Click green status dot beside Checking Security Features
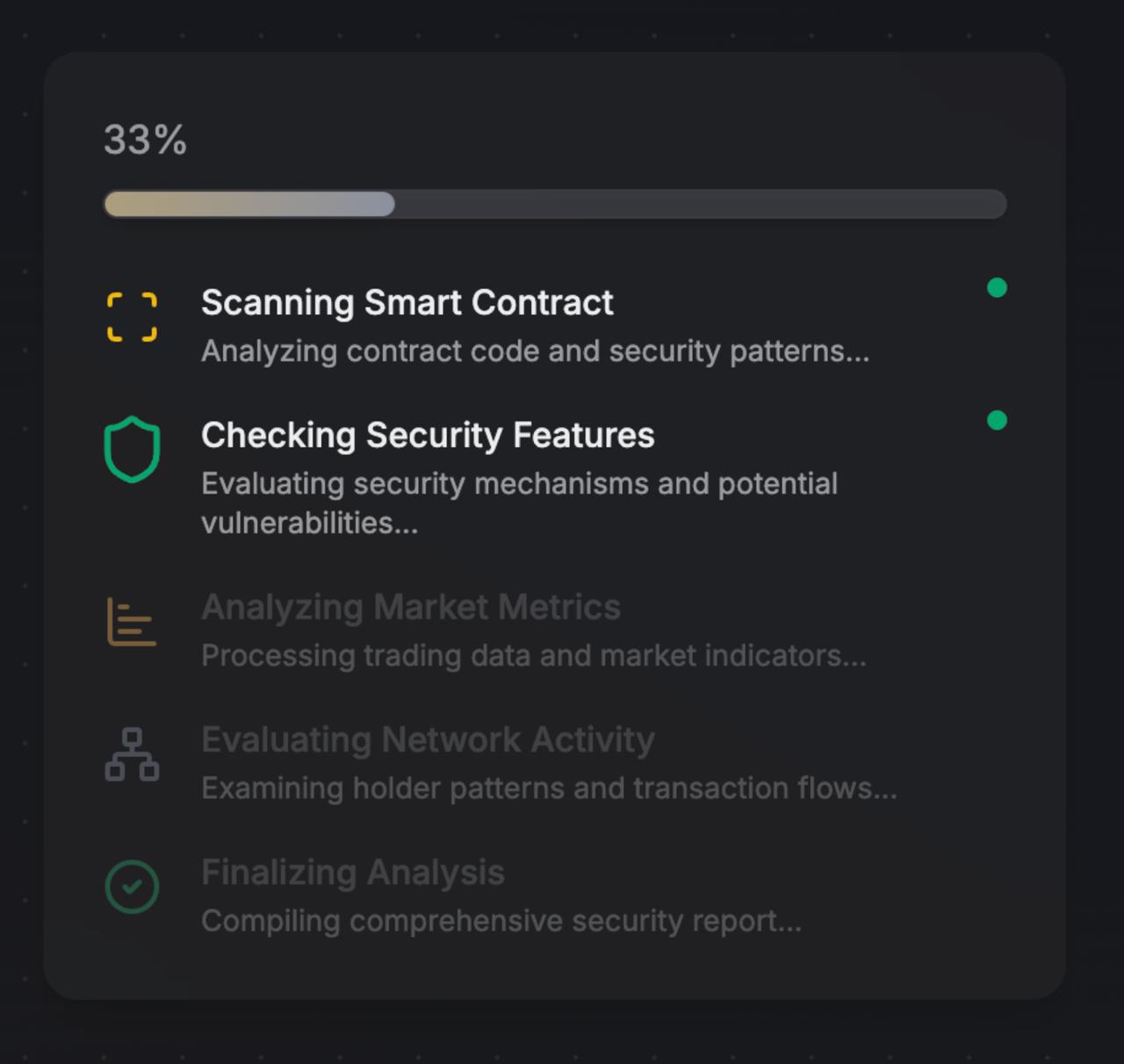The image size is (1124, 1064). pyautogui.click(x=997, y=421)
